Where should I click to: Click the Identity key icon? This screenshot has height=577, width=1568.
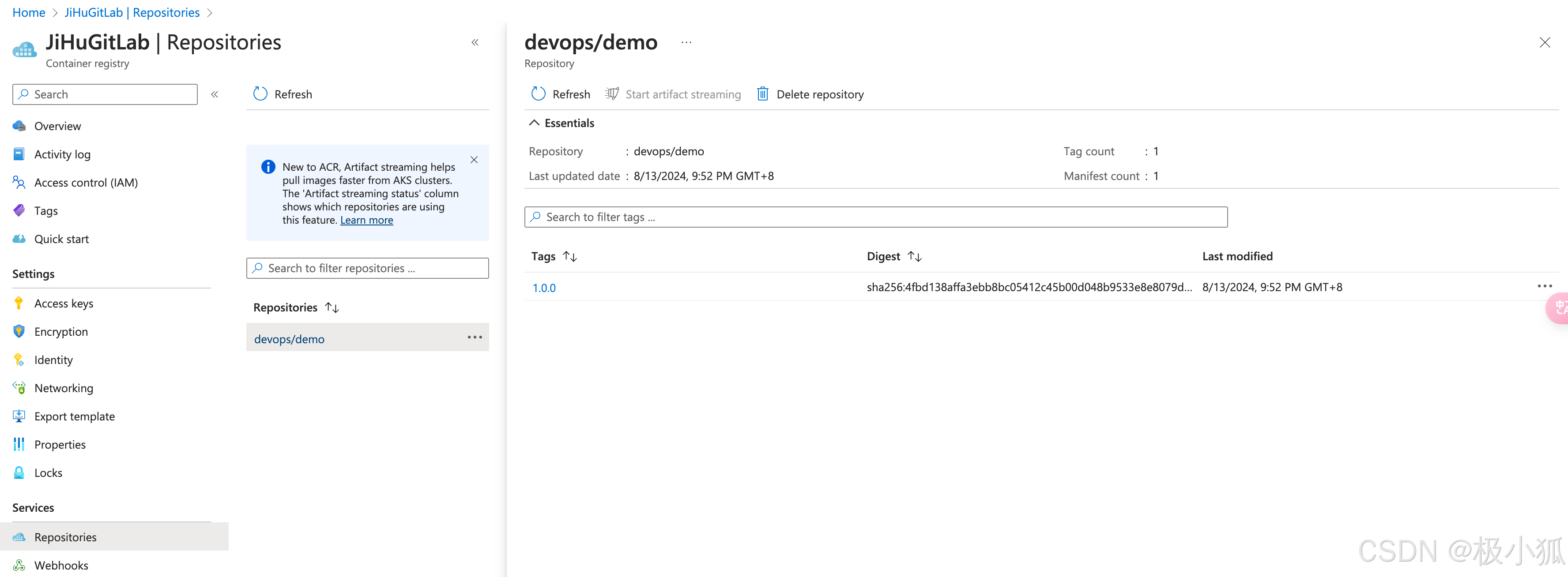pyautogui.click(x=19, y=360)
